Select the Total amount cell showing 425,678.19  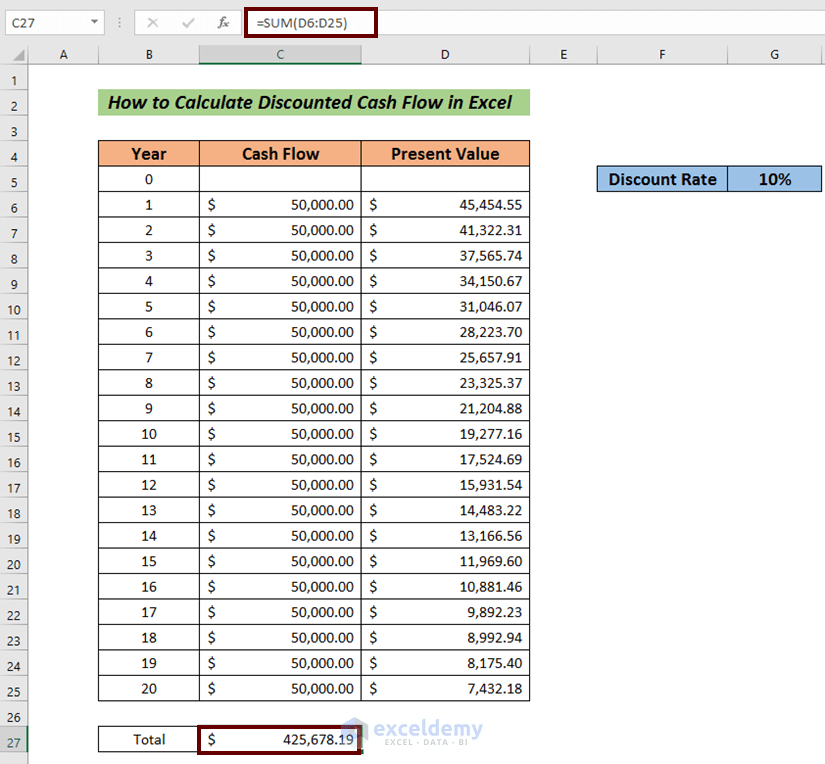[x=280, y=739]
